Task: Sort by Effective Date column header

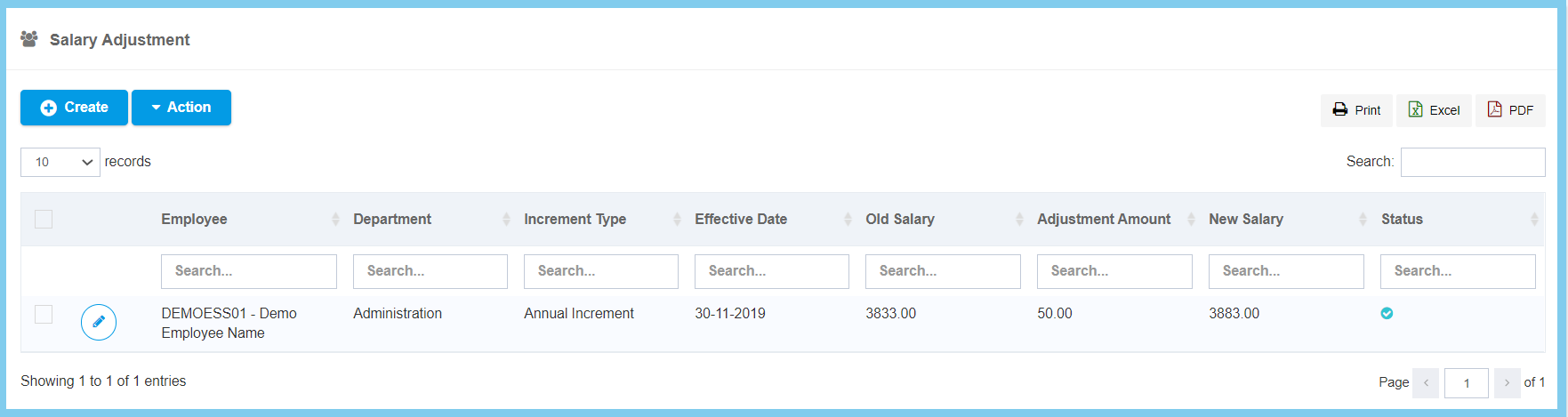Action: pyautogui.click(x=741, y=220)
